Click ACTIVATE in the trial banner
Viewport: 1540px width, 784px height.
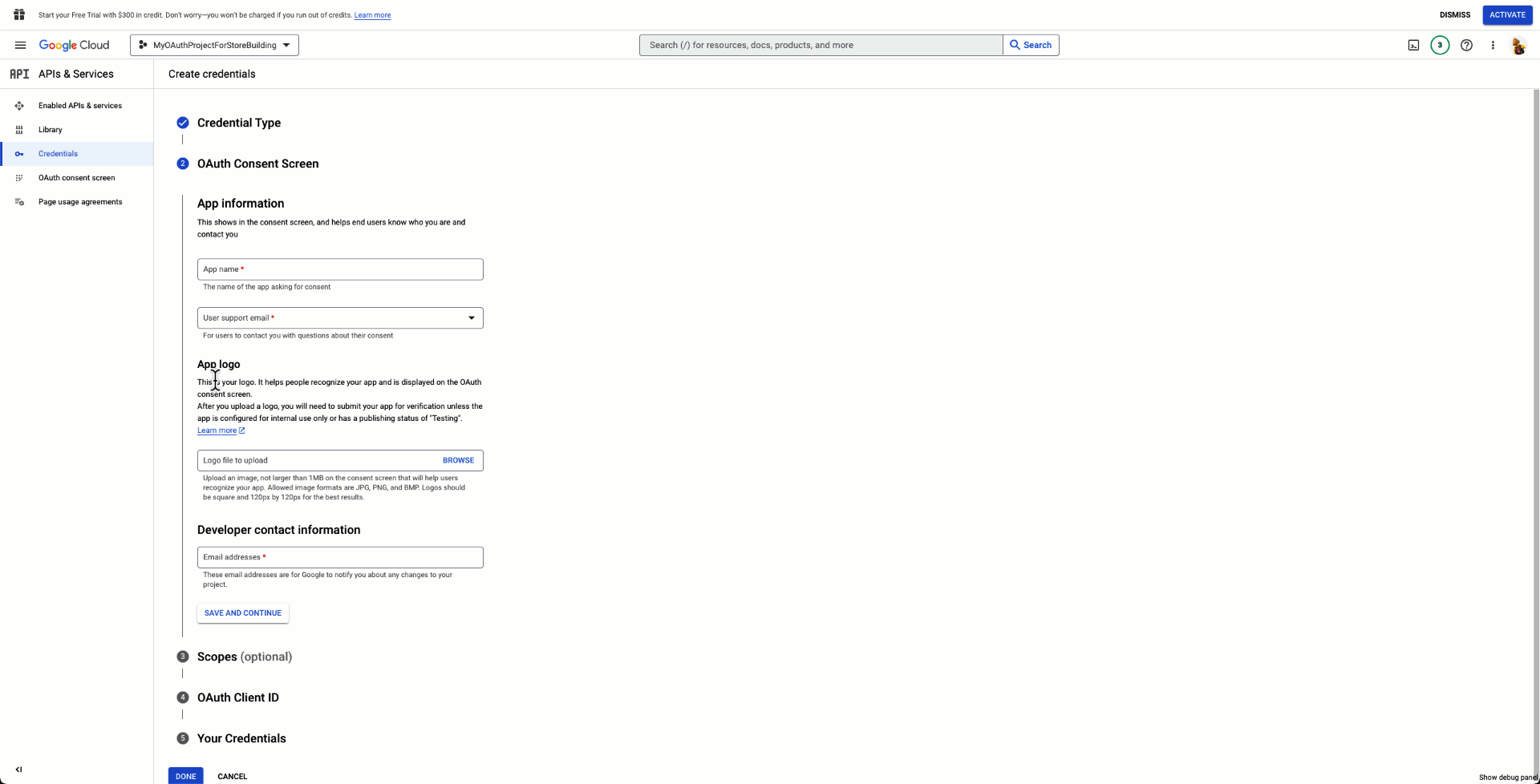(x=1507, y=14)
